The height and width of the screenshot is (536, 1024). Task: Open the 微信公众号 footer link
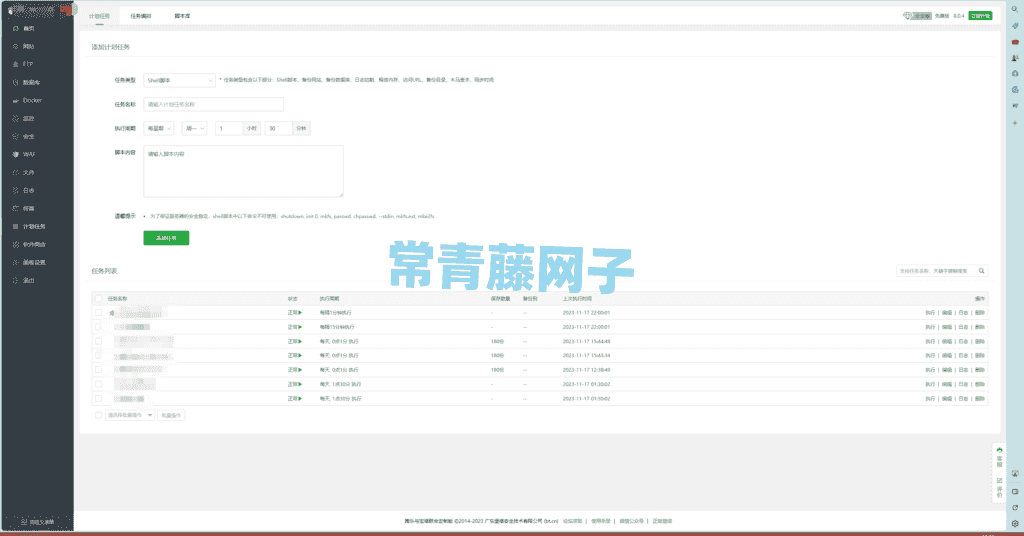click(632, 521)
